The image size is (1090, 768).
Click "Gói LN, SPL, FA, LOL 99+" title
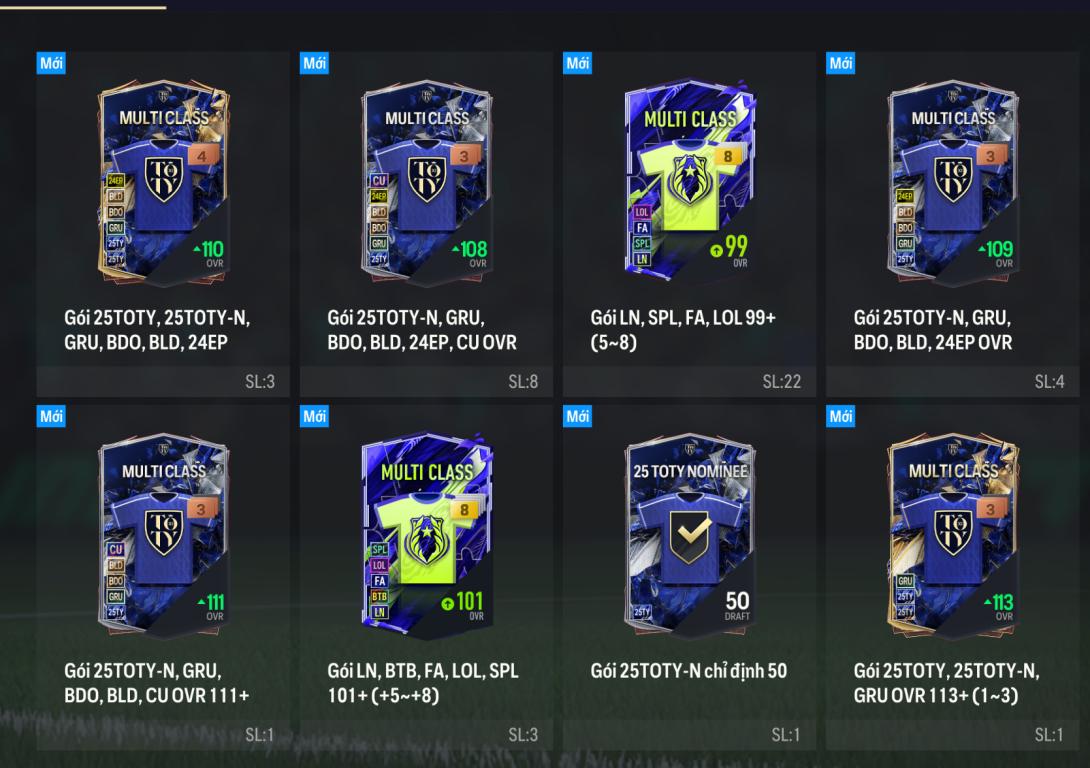pyautogui.click(x=683, y=318)
